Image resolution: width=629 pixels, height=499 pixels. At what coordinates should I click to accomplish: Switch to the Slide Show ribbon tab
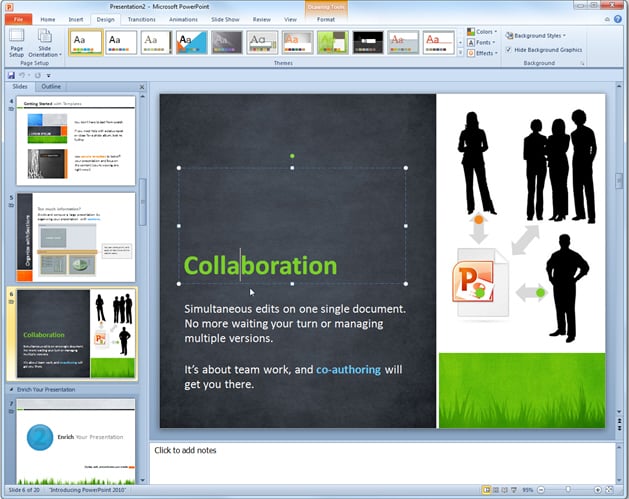[x=225, y=19]
